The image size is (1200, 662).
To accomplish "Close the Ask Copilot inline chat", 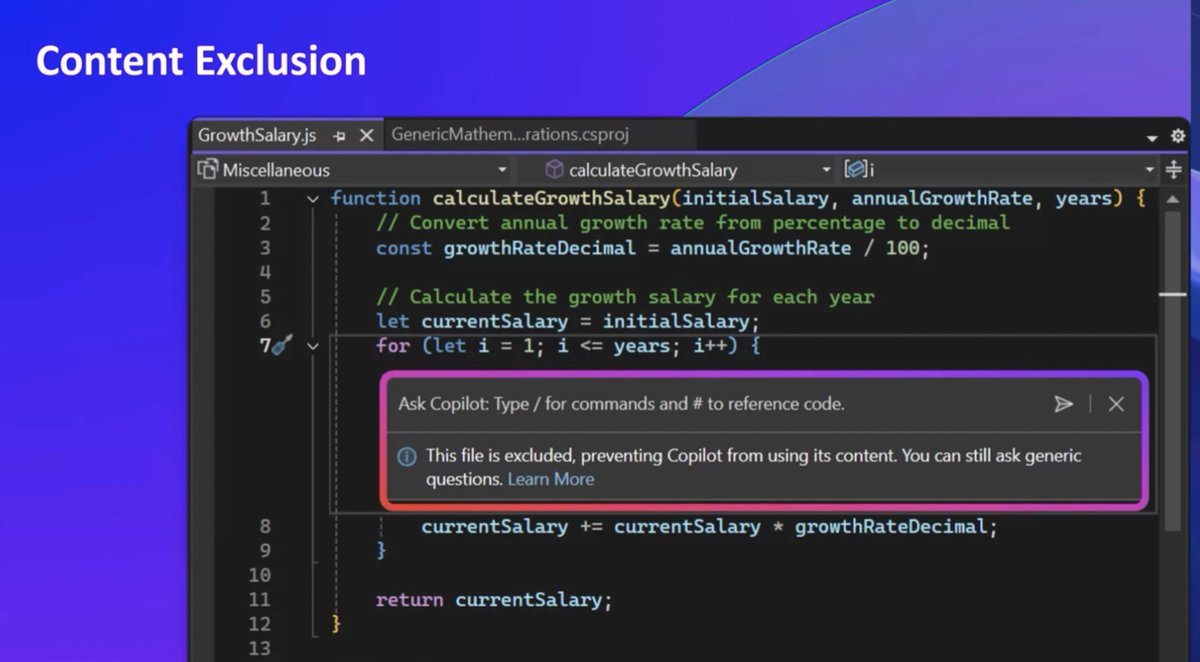I will point(1116,404).
